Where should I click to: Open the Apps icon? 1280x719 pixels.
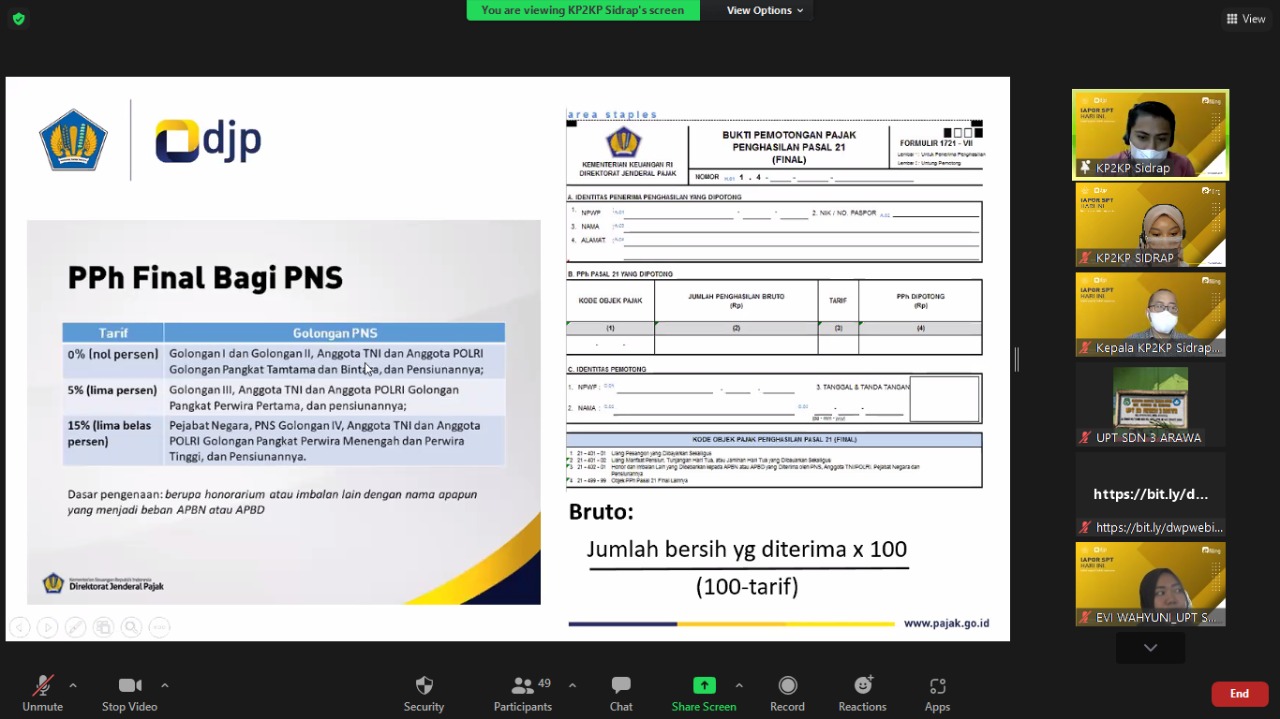pyautogui.click(x=937, y=693)
